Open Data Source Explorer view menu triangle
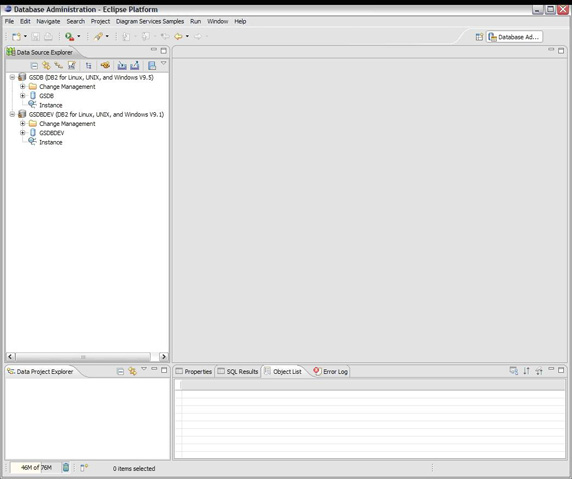The width and height of the screenshot is (572, 479). pos(163,64)
